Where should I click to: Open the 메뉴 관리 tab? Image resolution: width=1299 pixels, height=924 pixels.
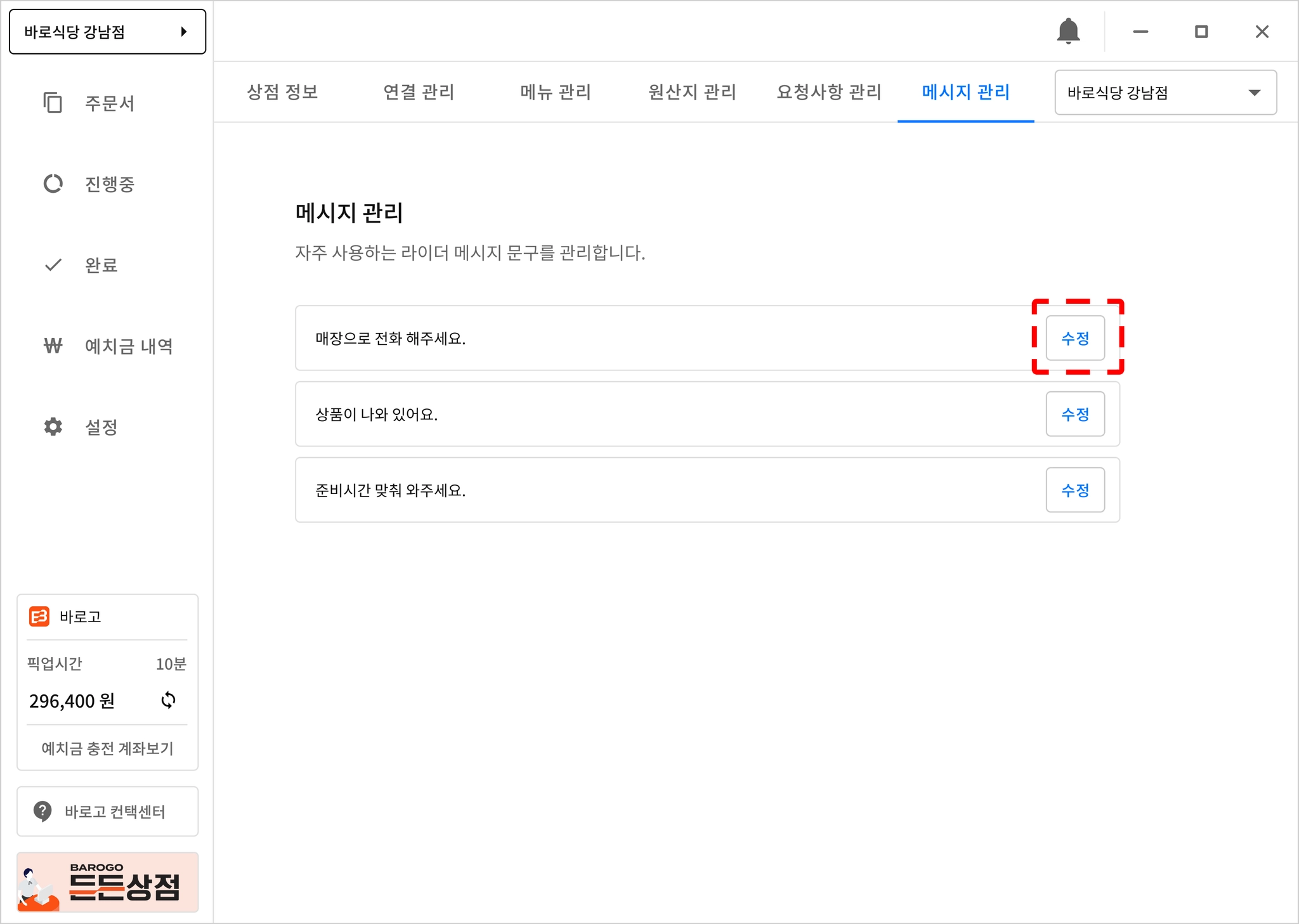coord(556,93)
